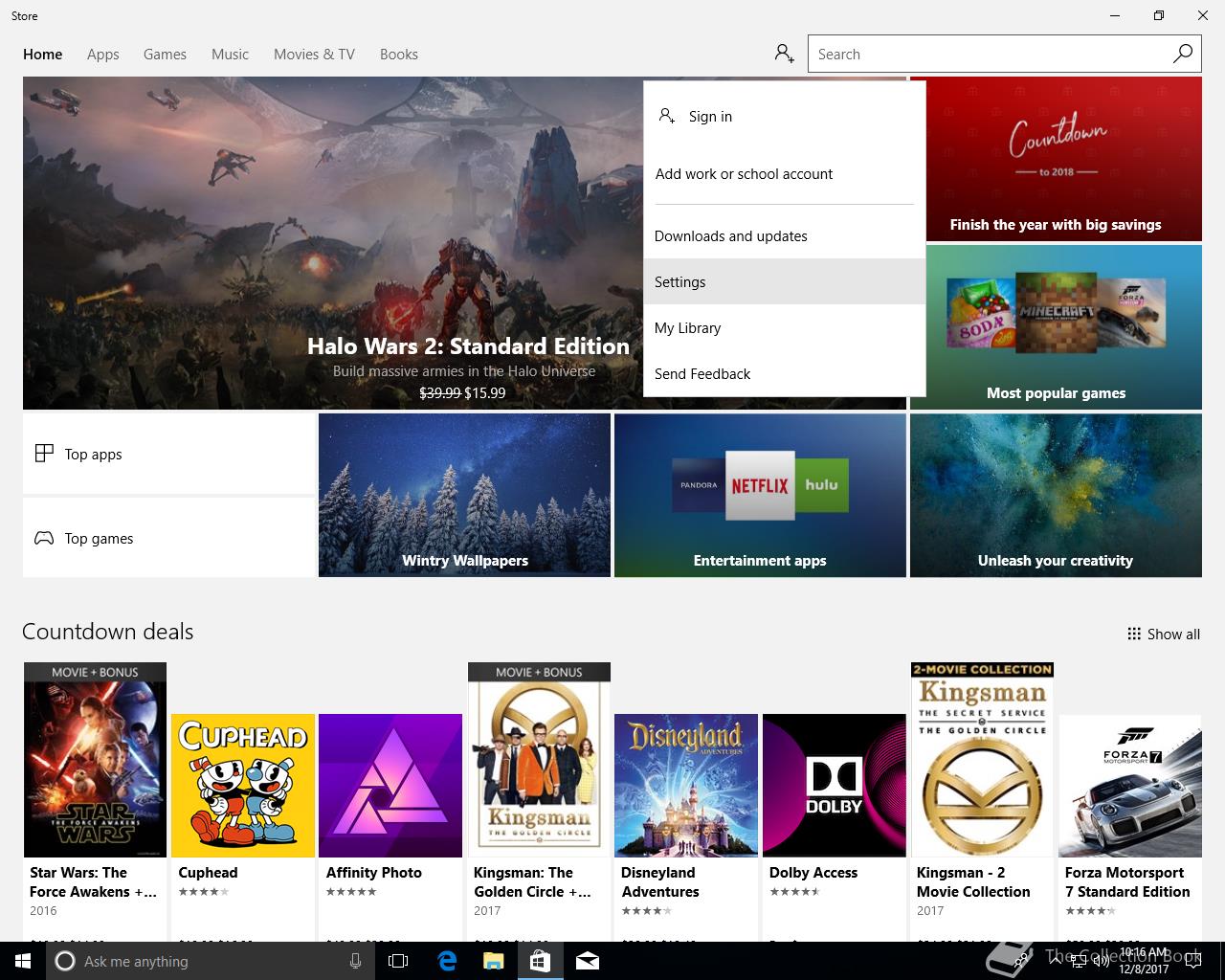Click the Cortana circle icon
Viewport: 1225px width, 980px height.
[x=65, y=961]
